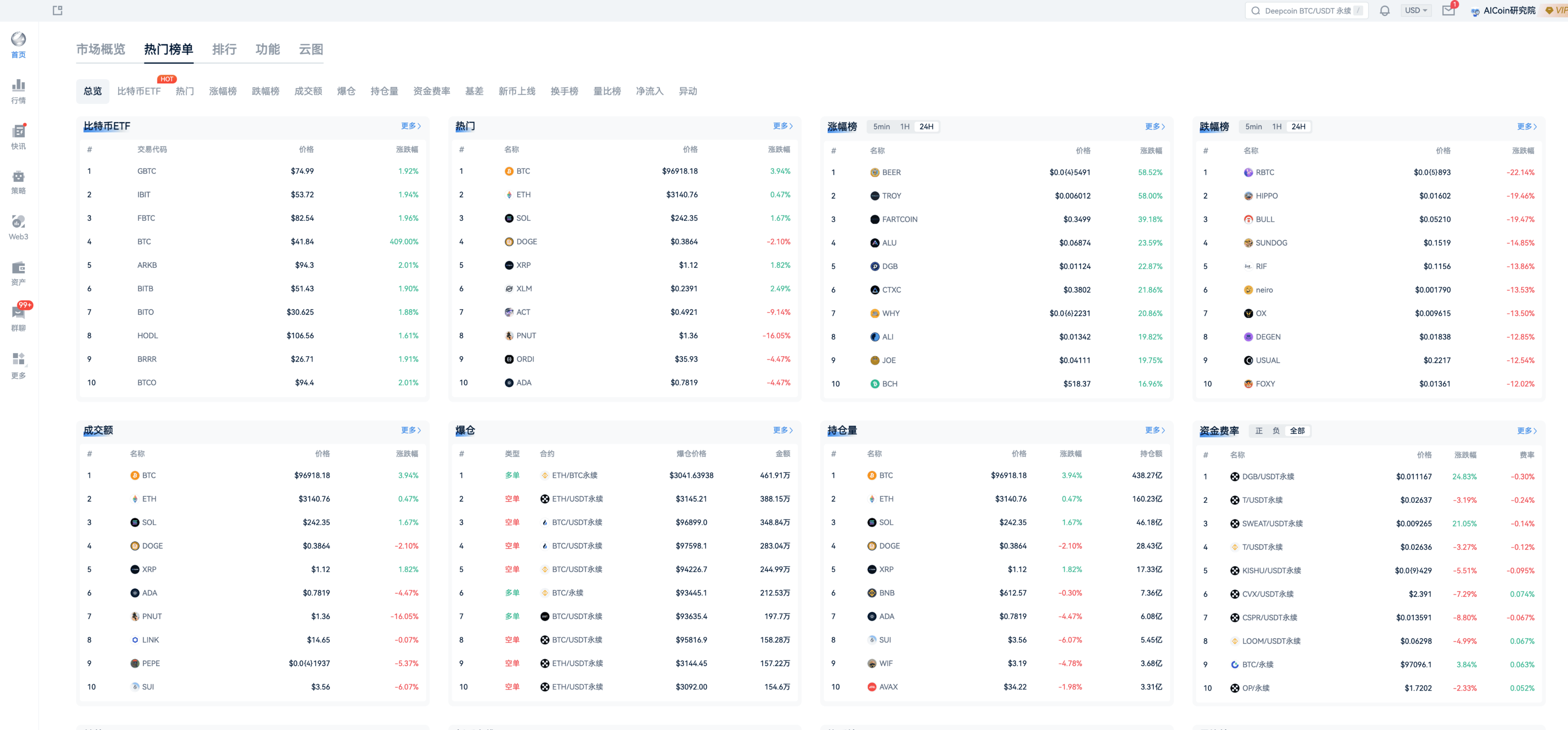Image resolution: width=1568 pixels, height=730 pixels.
Task: Open the 换手榜 sub-tab
Action: (x=564, y=91)
